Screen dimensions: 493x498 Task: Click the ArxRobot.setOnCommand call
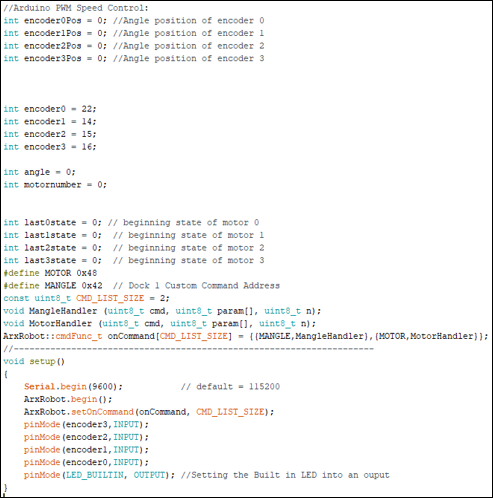(x=149, y=412)
